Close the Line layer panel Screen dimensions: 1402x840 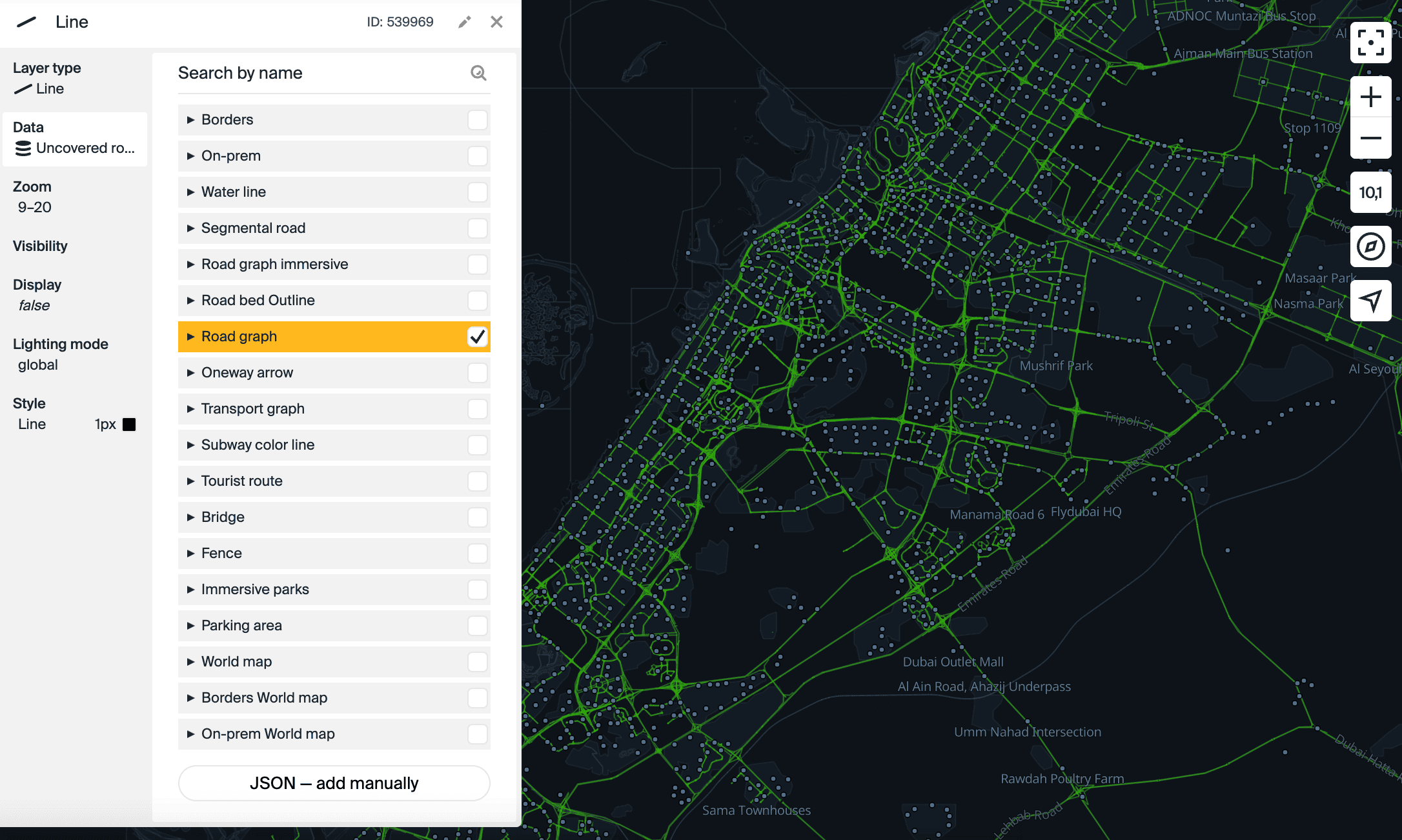click(x=496, y=22)
